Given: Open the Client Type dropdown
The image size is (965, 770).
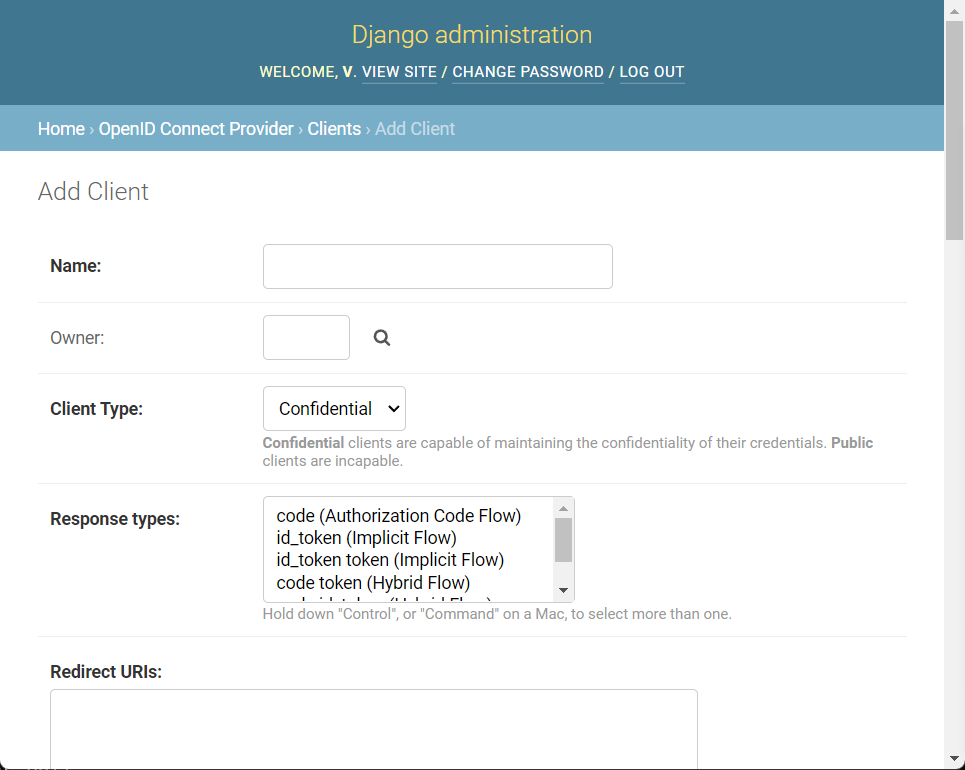Looking at the screenshot, I should pos(334,409).
